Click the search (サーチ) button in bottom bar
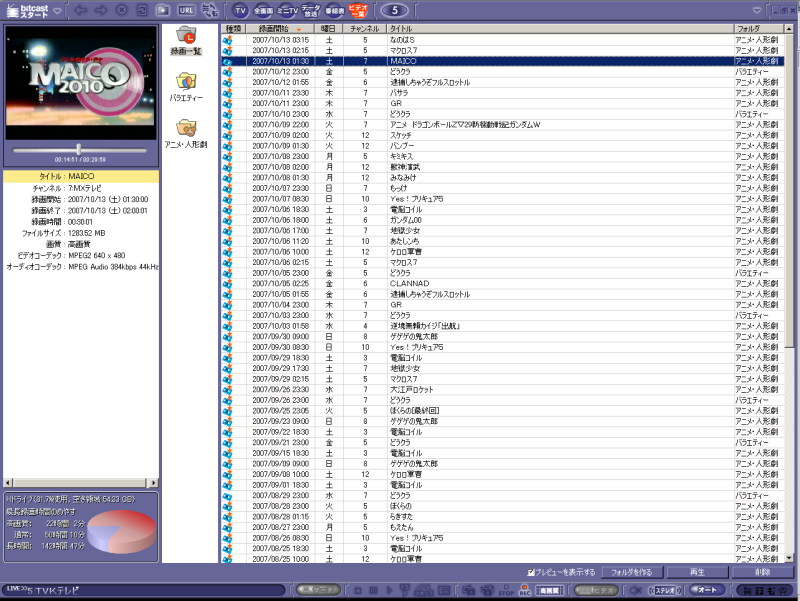This screenshot has height=601, width=800. point(318,590)
